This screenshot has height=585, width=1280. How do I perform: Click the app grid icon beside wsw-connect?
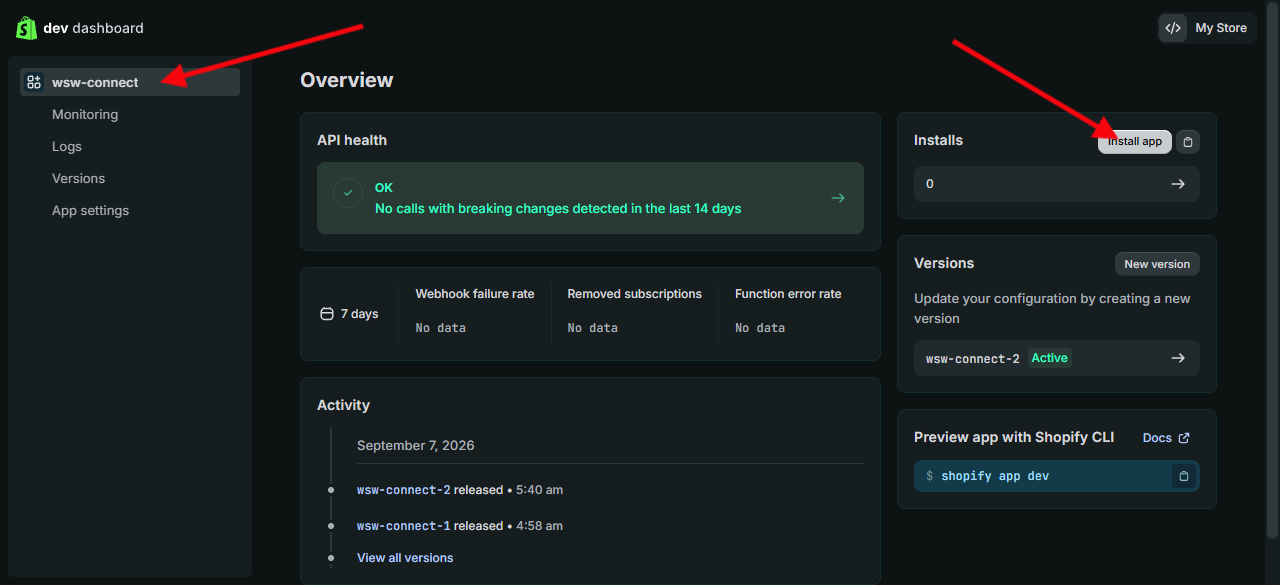point(34,82)
